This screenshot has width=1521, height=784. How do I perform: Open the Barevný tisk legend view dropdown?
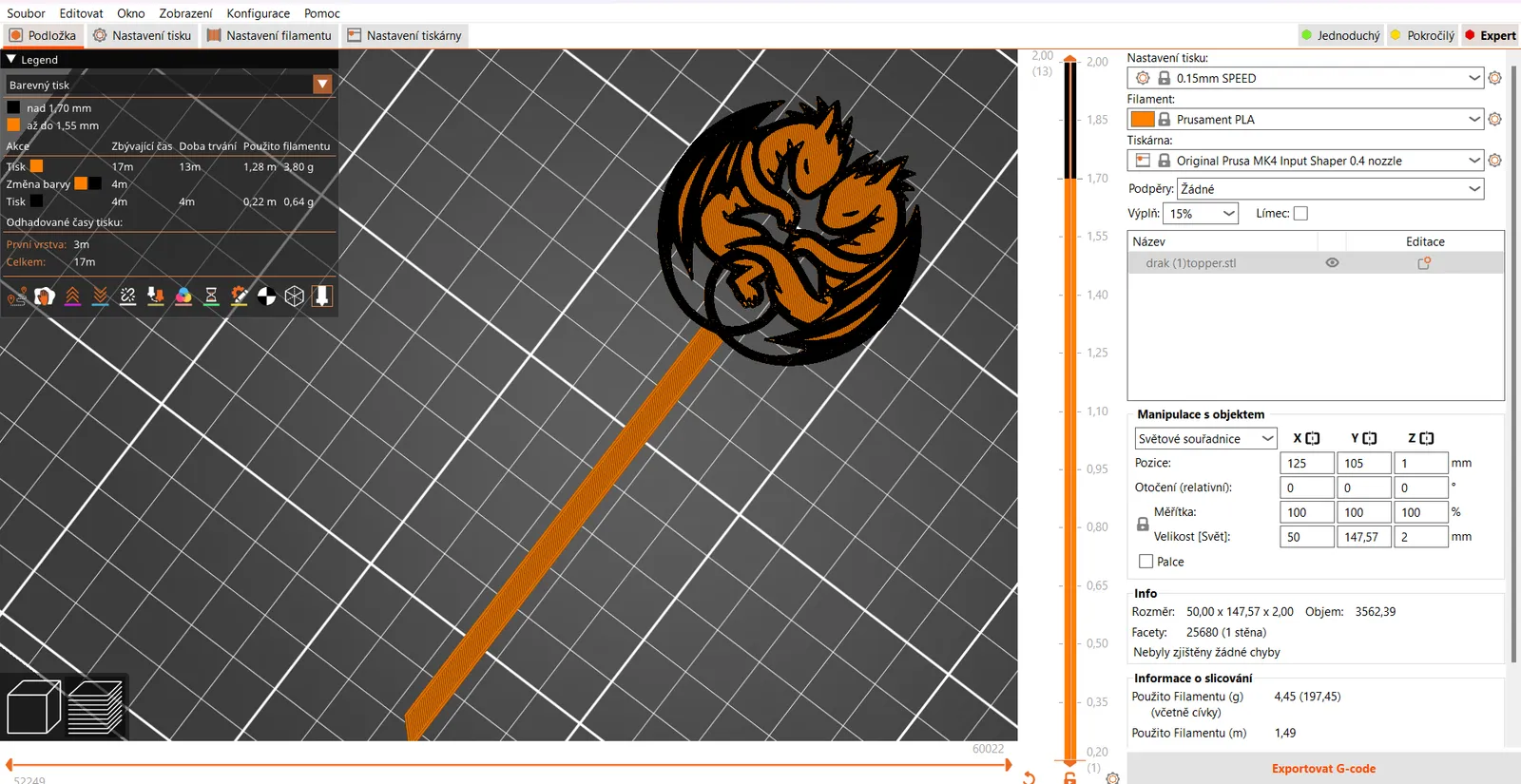[x=169, y=85]
